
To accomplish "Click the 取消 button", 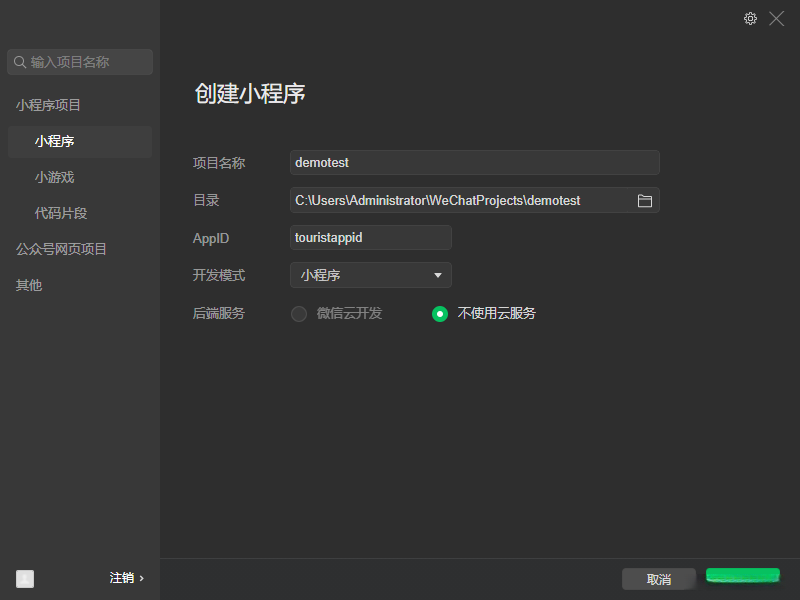I will coord(658,578).
